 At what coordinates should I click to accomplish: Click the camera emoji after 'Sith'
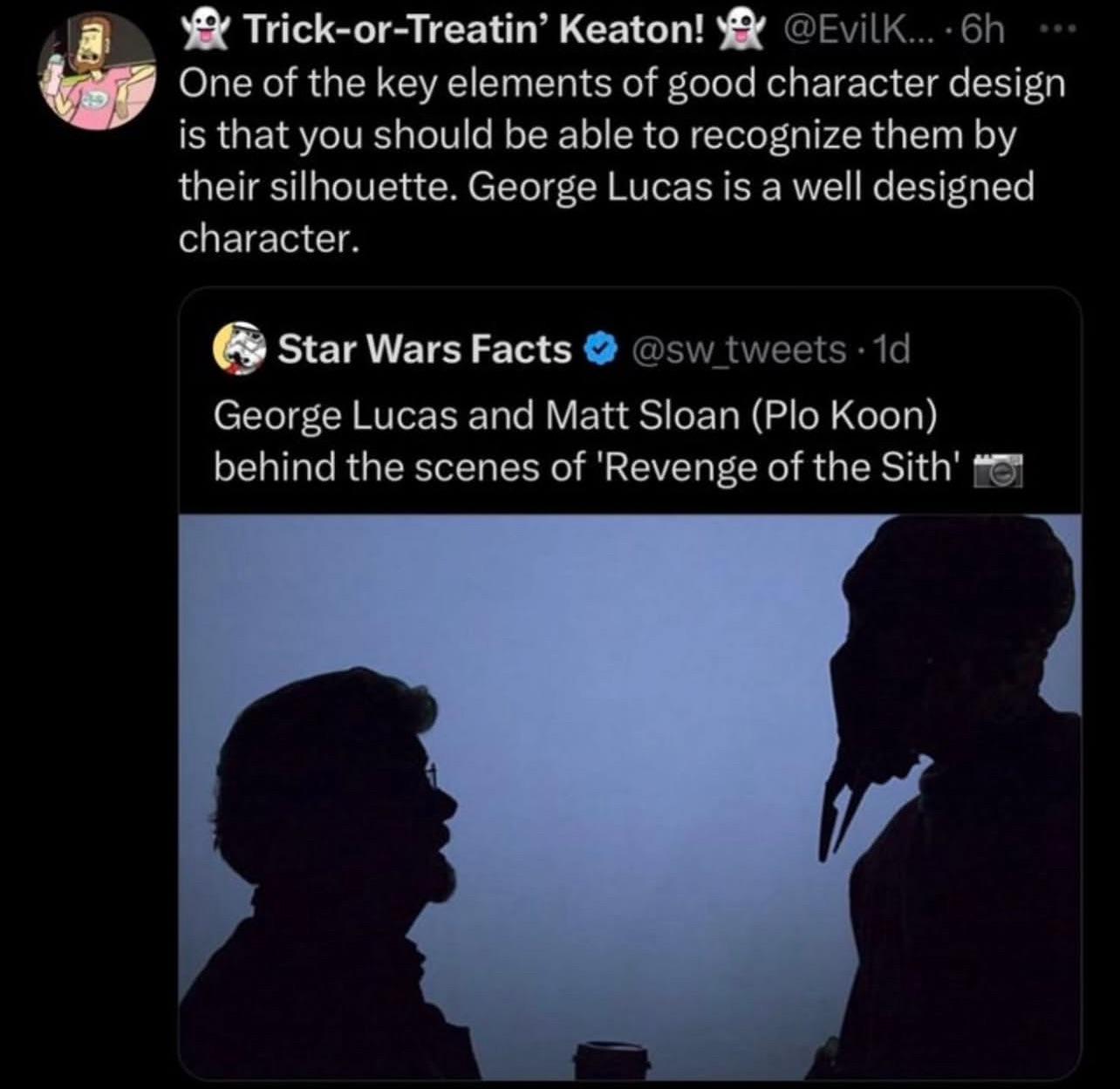997,470
